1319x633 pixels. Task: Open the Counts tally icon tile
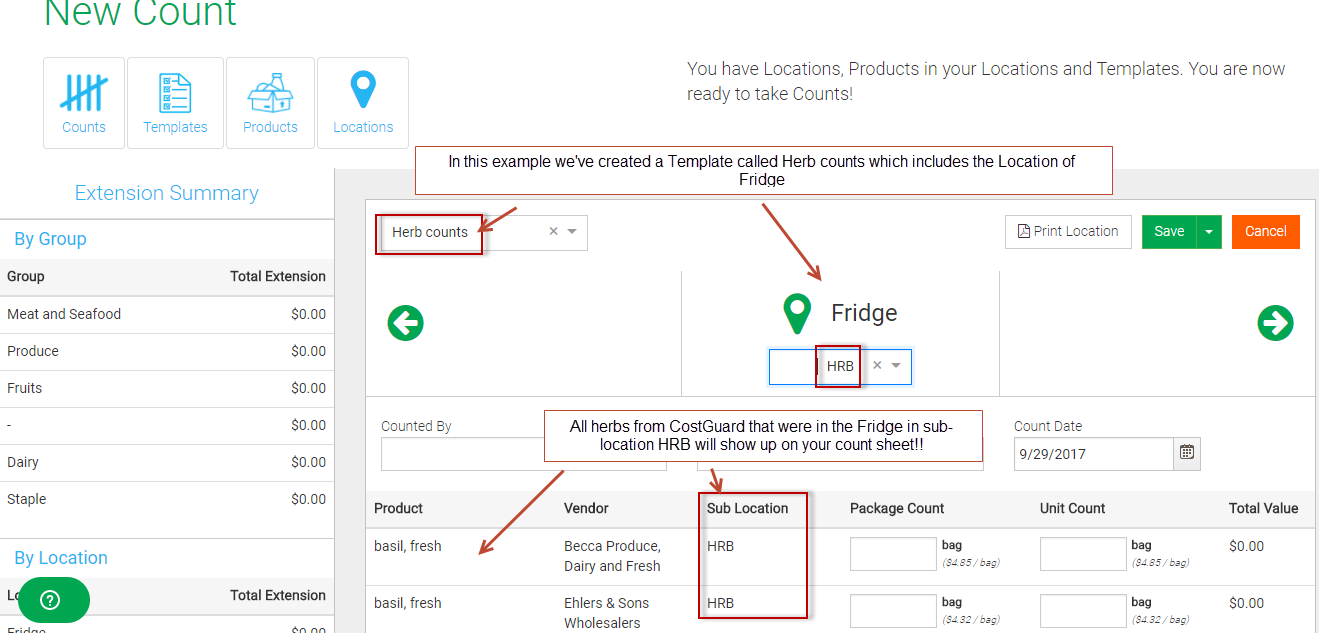point(84,103)
